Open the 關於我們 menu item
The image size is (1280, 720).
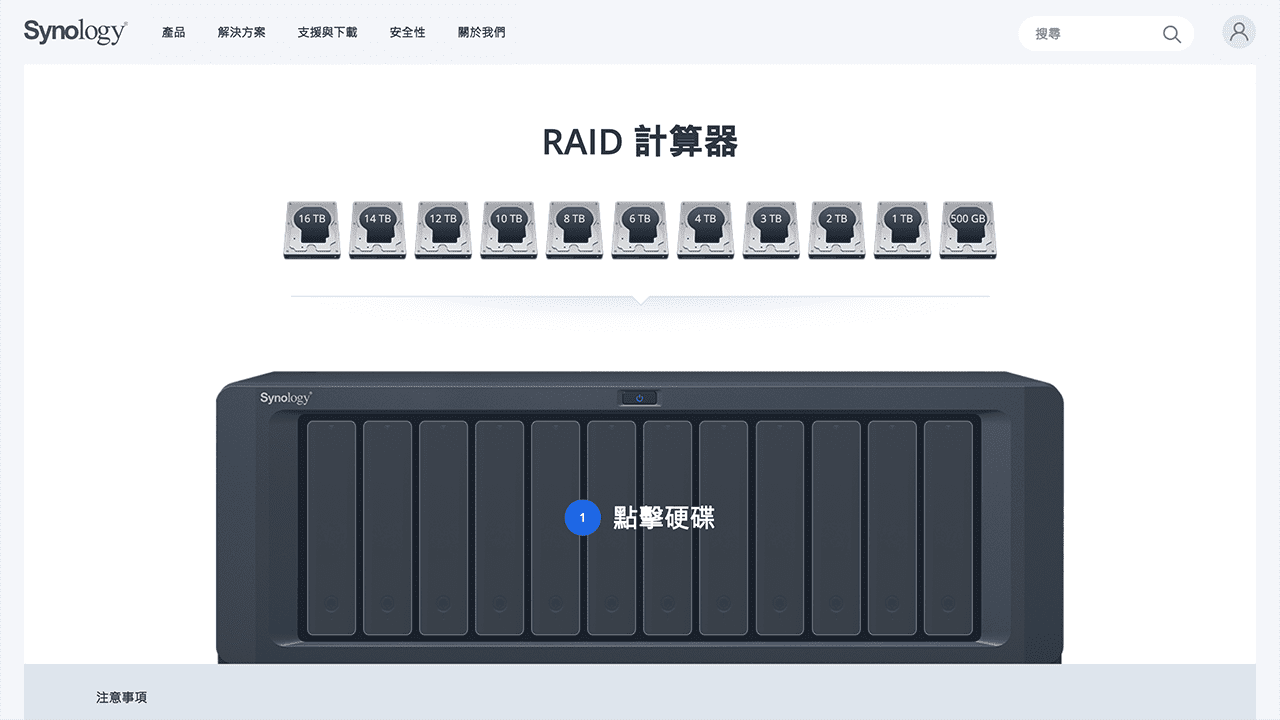[481, 32]
